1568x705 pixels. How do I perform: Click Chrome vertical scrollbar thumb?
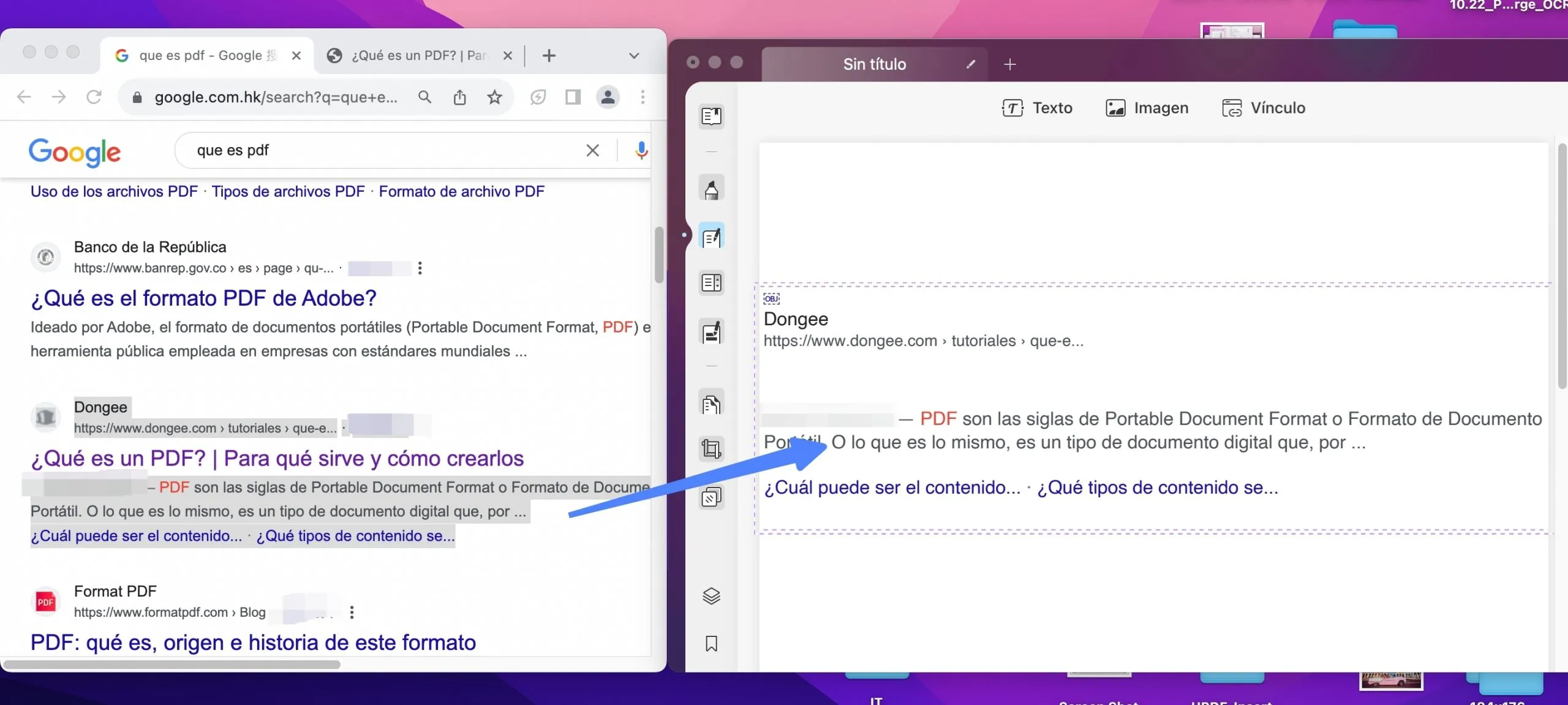pos(658,255)
